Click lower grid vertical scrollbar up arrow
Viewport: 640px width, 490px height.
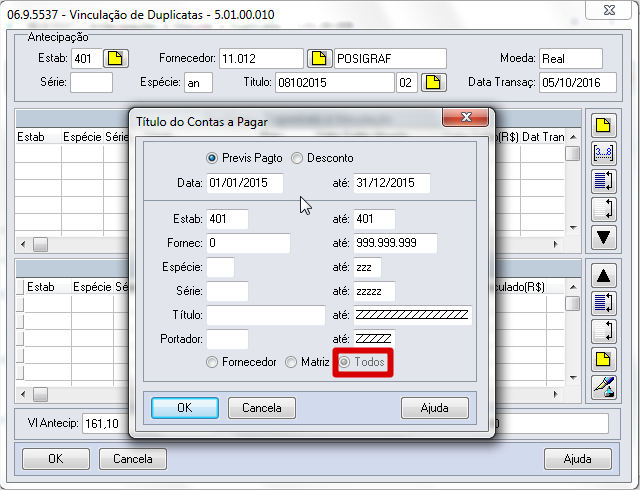[573, 287]
